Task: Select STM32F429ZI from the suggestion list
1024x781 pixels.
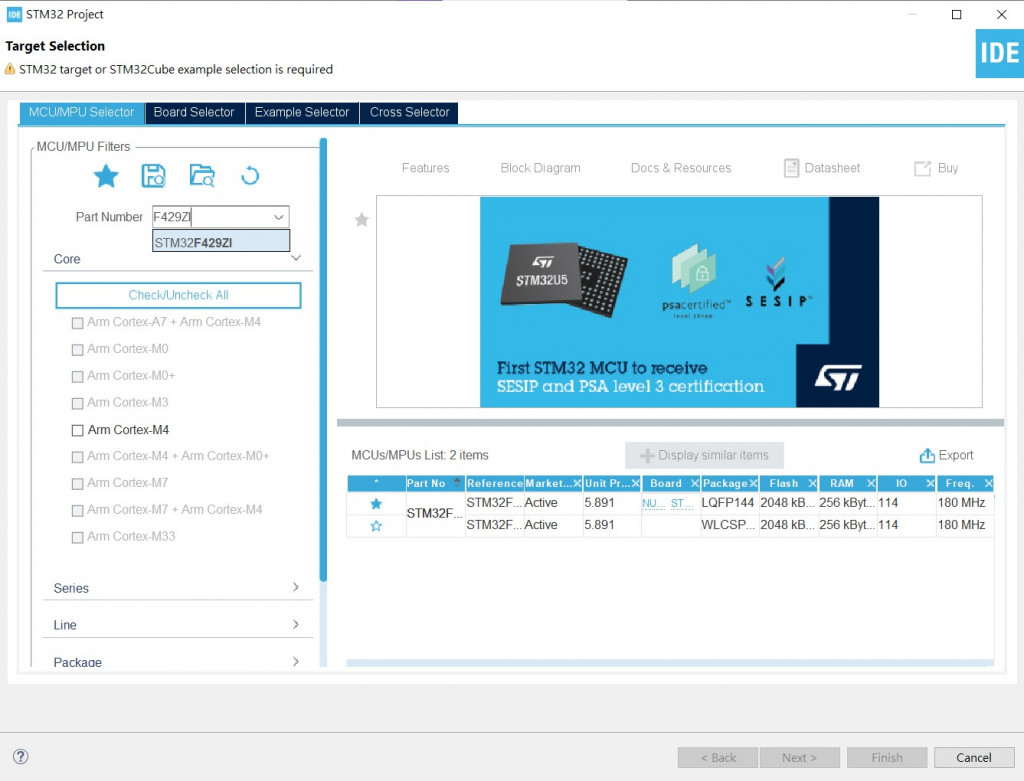Action: [221, 242]
